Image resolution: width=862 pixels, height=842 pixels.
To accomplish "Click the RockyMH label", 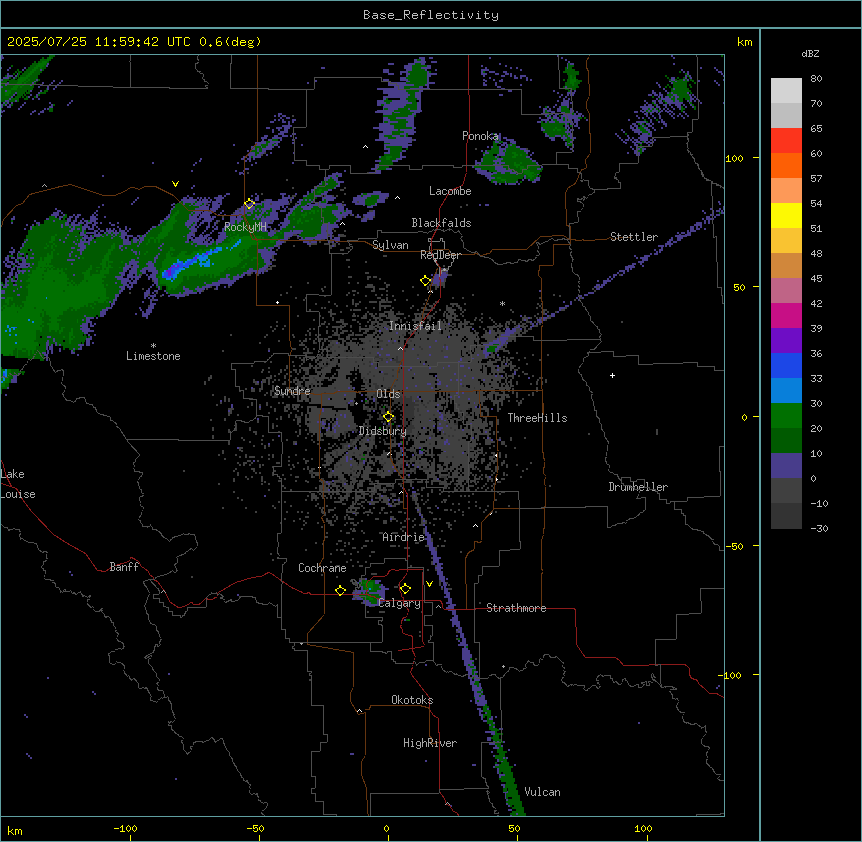I will [x=245, y=227].
